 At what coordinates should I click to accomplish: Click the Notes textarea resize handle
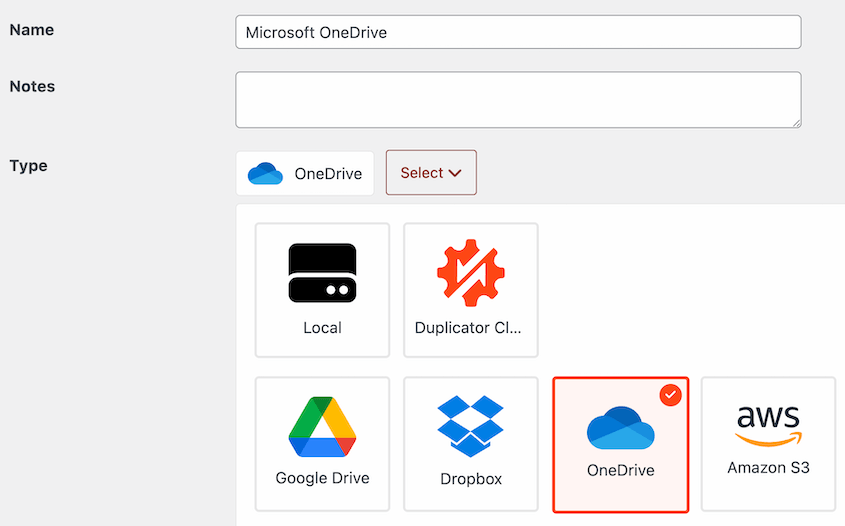coord(796,123)
